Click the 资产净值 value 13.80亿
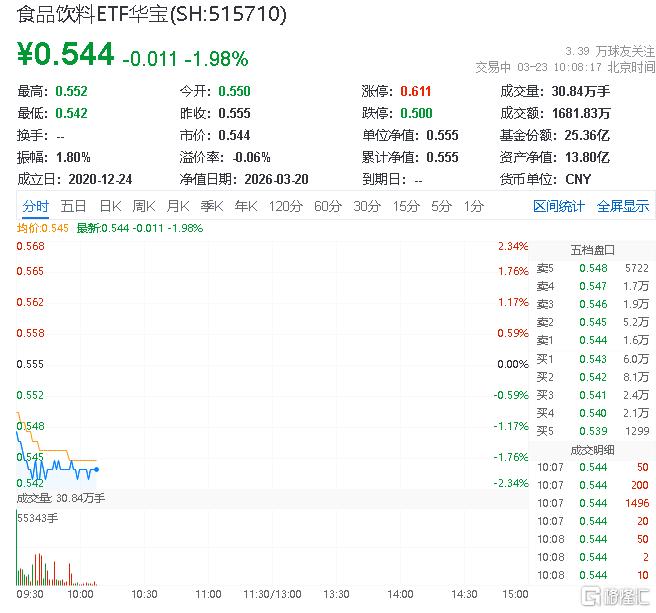 (x=587, y=157)
